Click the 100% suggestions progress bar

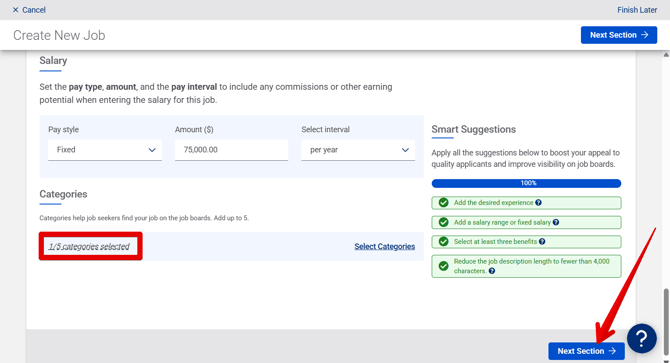526,183
